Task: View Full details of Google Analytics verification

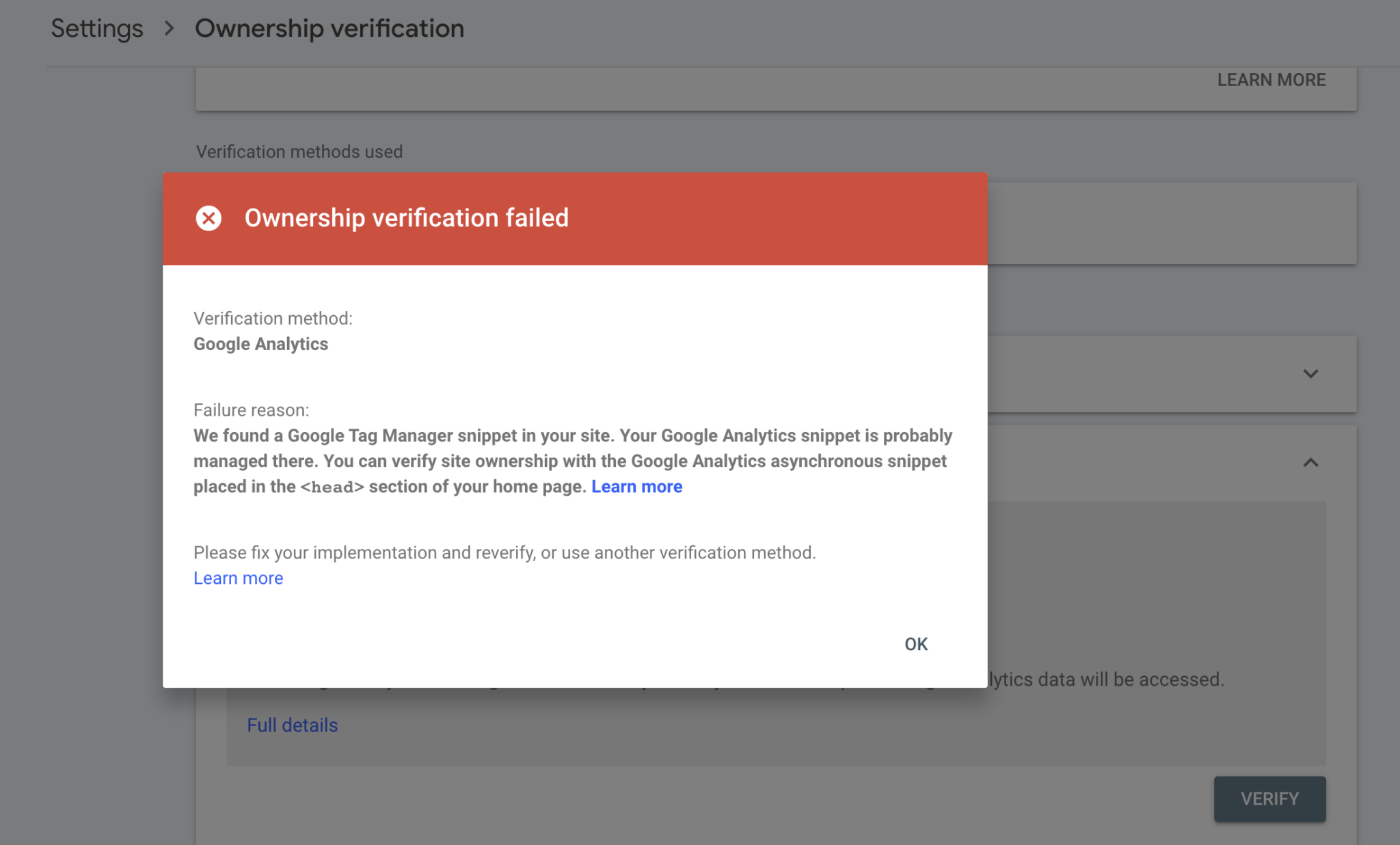Action: pyautogui.click(x=292, y=725)
